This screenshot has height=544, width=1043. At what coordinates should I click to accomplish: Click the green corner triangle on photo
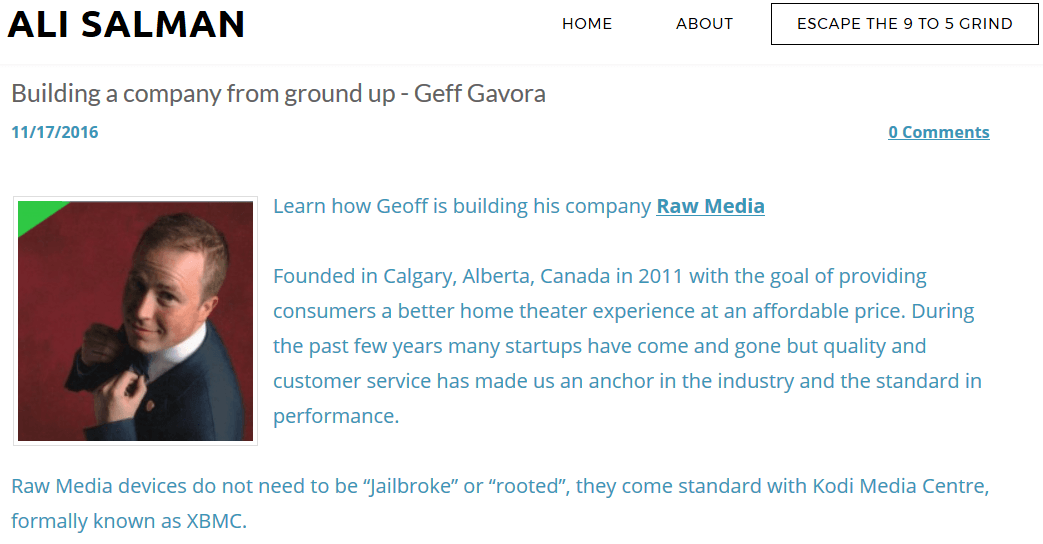point(34,212)
